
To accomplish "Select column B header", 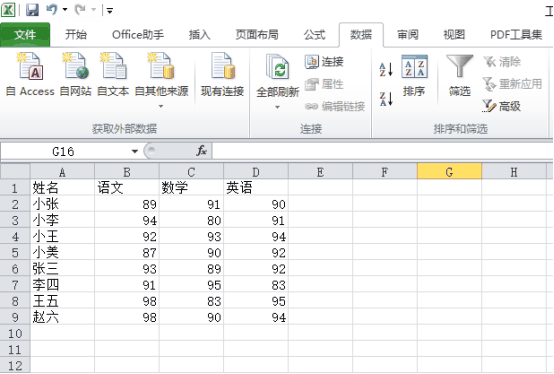I will (127, 172).
